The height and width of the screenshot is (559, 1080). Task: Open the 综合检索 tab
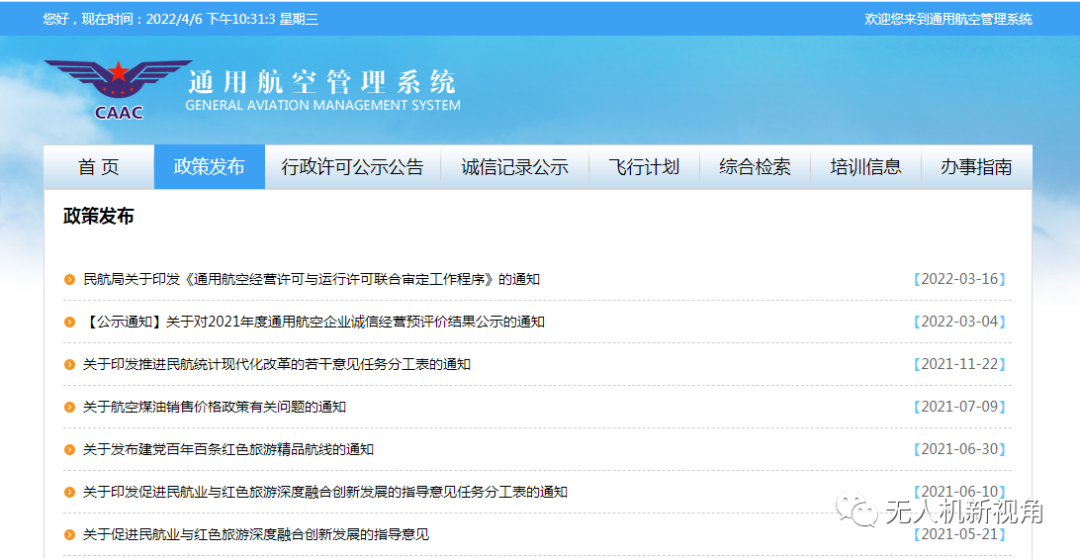[755, 167]
